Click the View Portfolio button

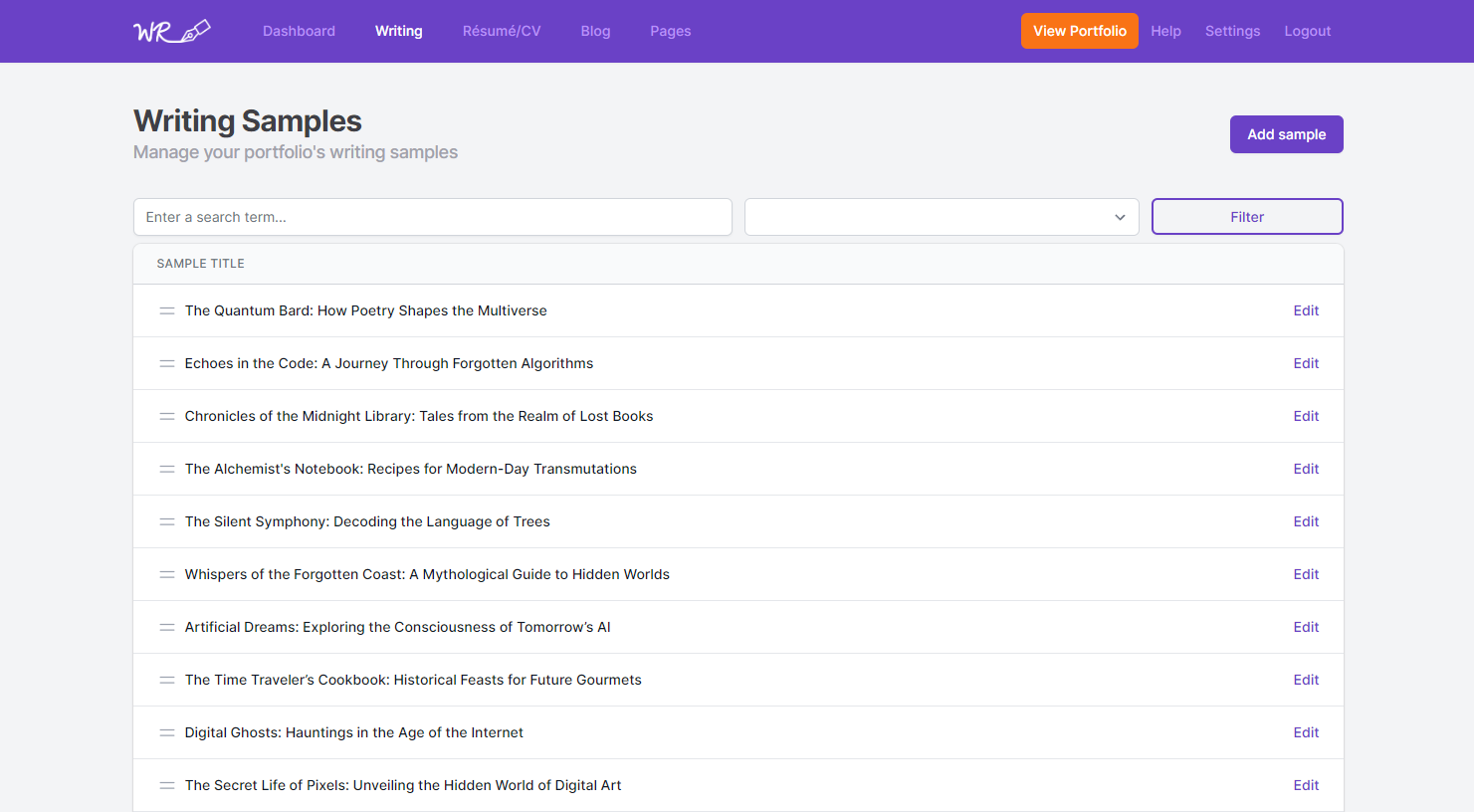click(1079, 31)
